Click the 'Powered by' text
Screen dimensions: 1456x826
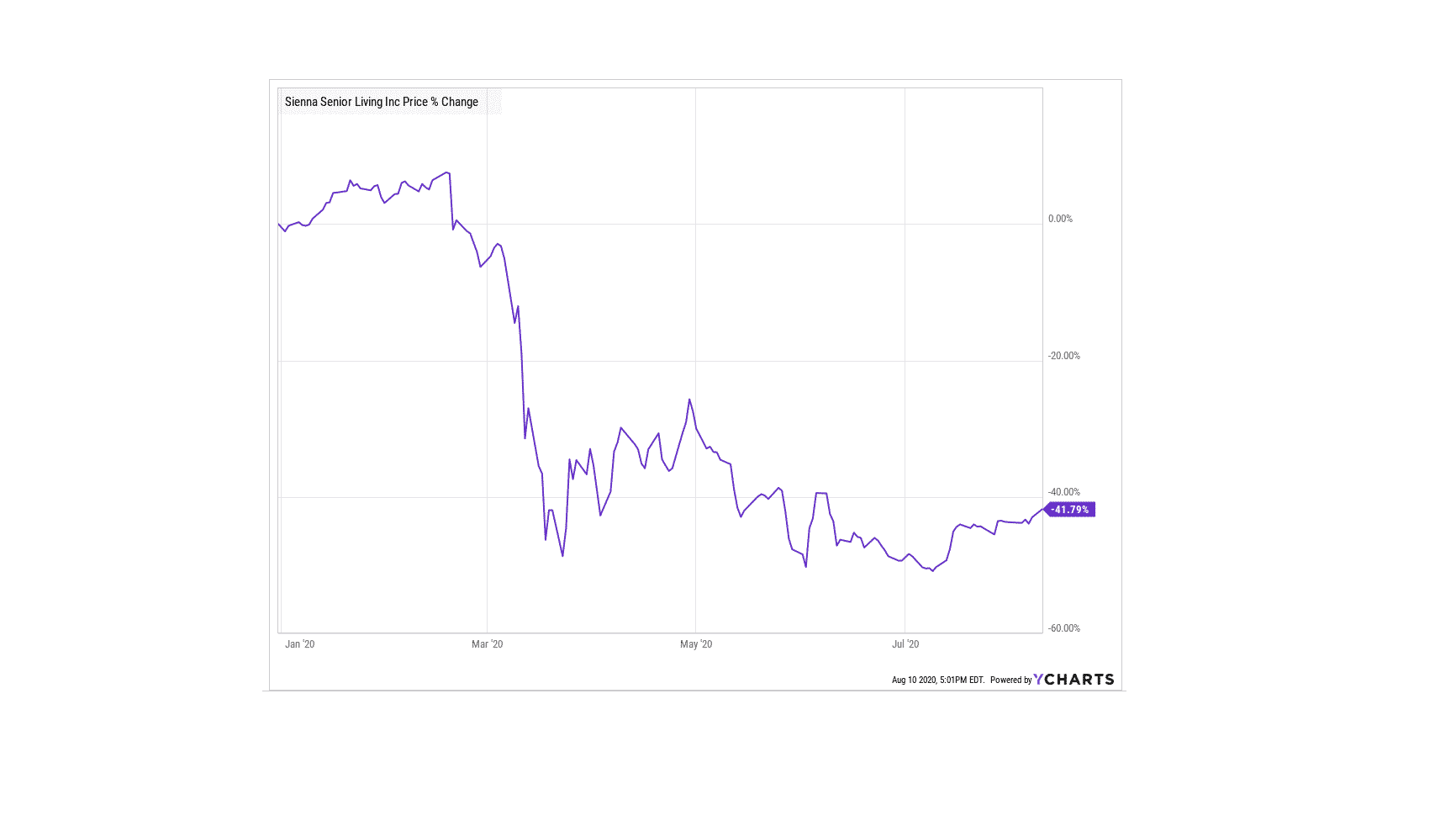[1010, 680]
